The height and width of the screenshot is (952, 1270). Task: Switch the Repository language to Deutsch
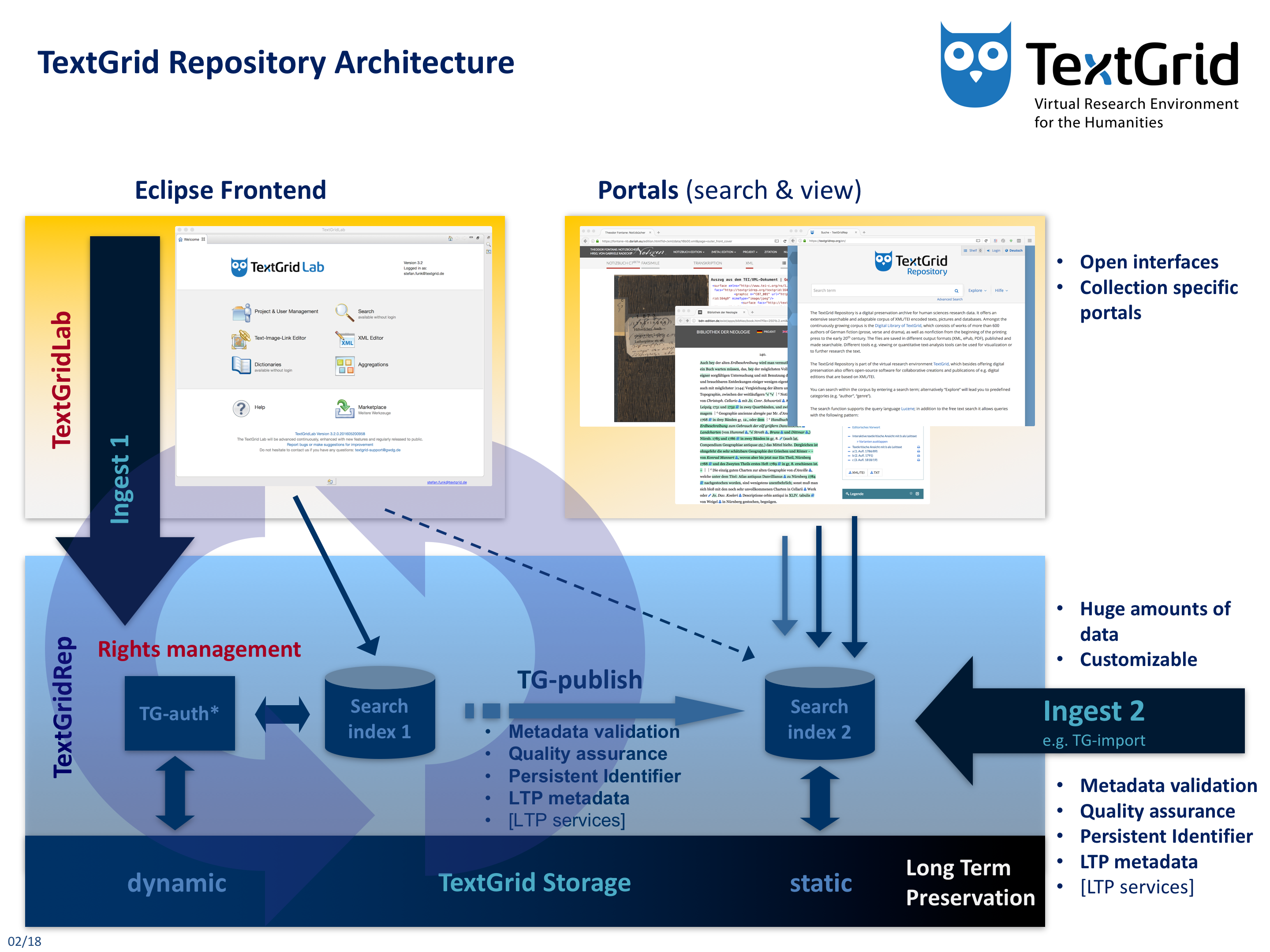pyautogui.click(x=1016, y=251)
